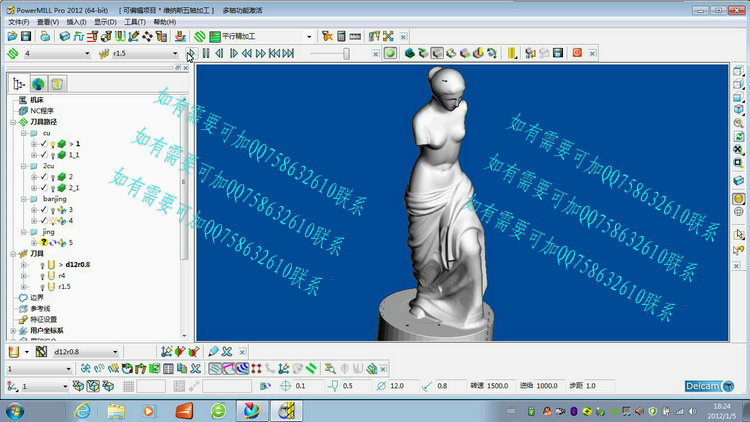Save the project with the floppy icon

pyautogui.click(x=26, y=36)
